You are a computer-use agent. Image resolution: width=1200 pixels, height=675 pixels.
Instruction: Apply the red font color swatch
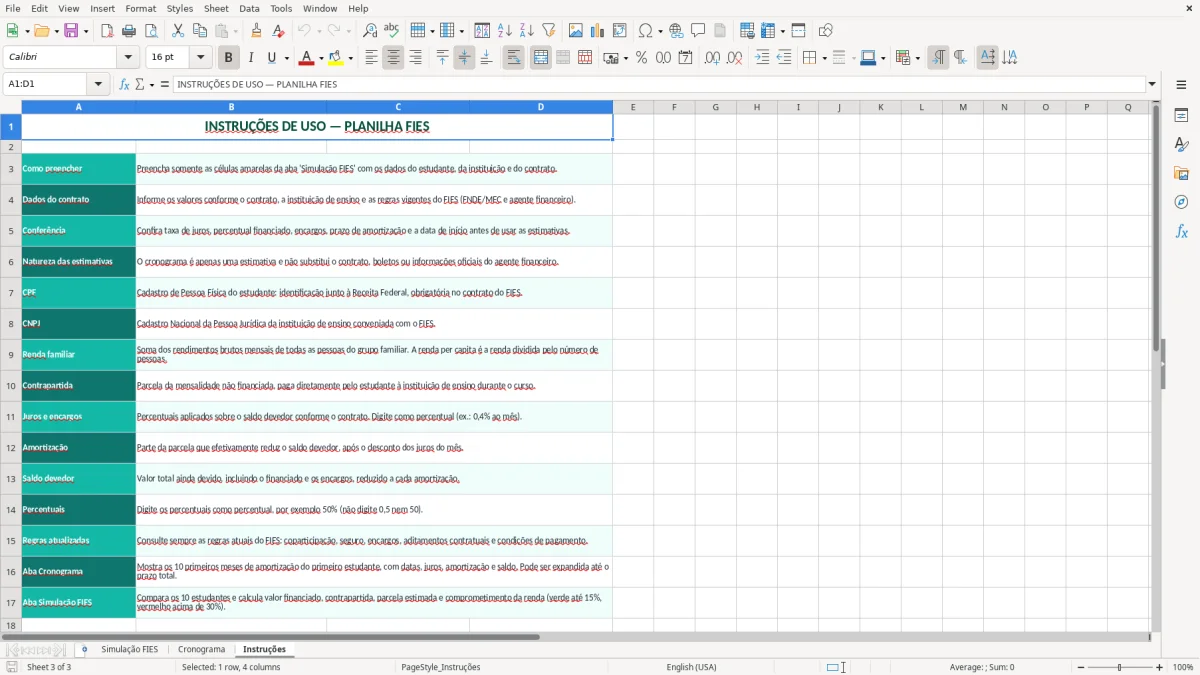[x=307, y=58]
